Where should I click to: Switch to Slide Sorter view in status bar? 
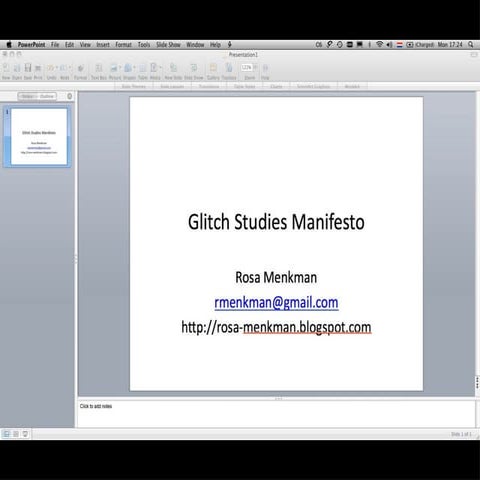16,434
